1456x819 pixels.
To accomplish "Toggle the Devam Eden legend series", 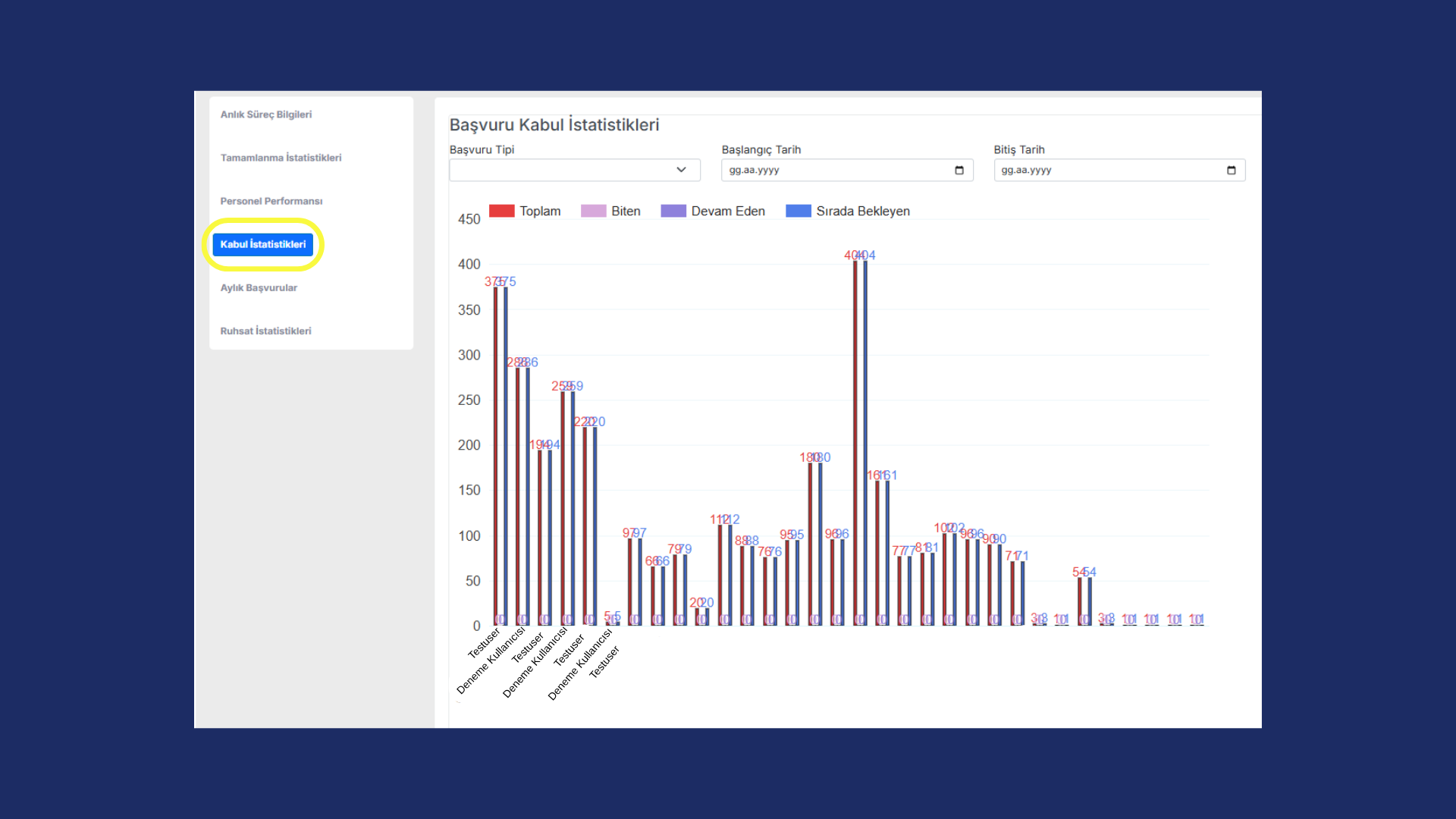I will [713, 211].
